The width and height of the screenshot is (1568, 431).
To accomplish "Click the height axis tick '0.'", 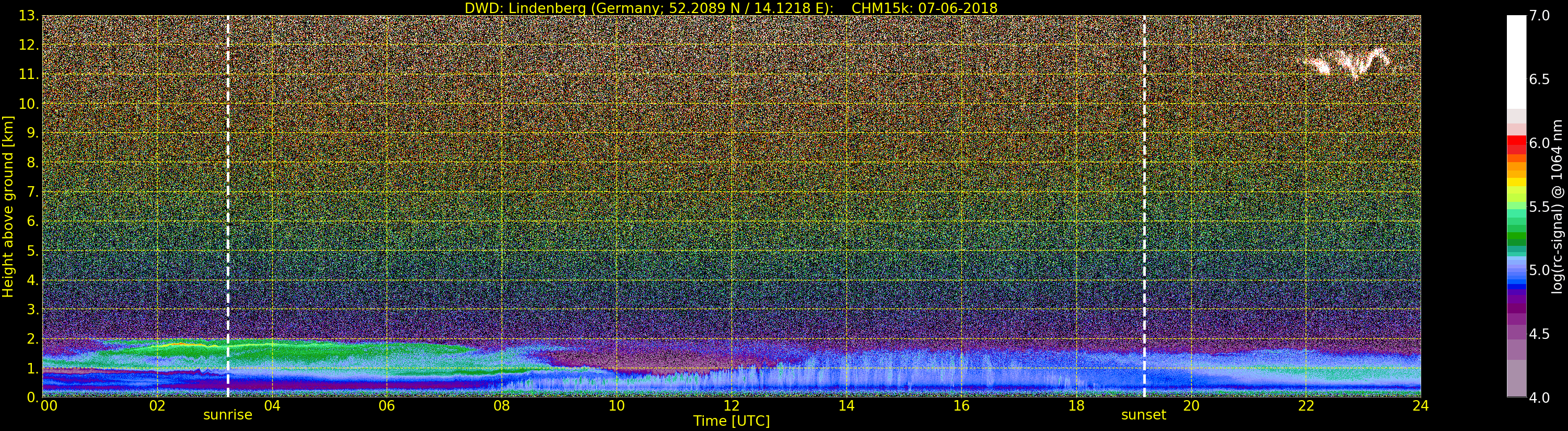I will [33, 397].
